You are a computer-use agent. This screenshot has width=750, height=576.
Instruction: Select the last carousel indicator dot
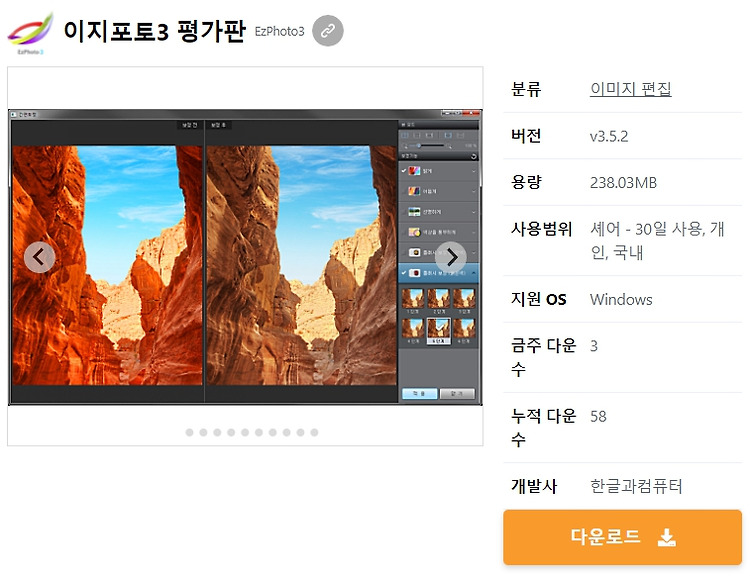[x=314, y=432]
